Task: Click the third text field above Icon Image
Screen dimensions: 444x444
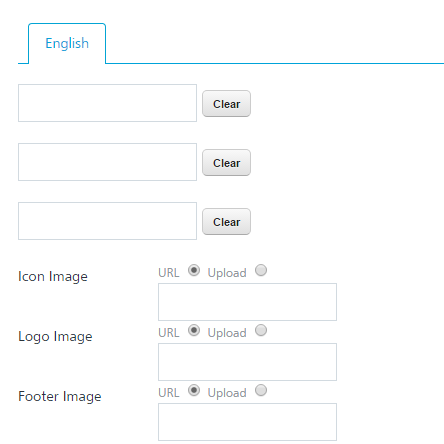Action: 107,221
